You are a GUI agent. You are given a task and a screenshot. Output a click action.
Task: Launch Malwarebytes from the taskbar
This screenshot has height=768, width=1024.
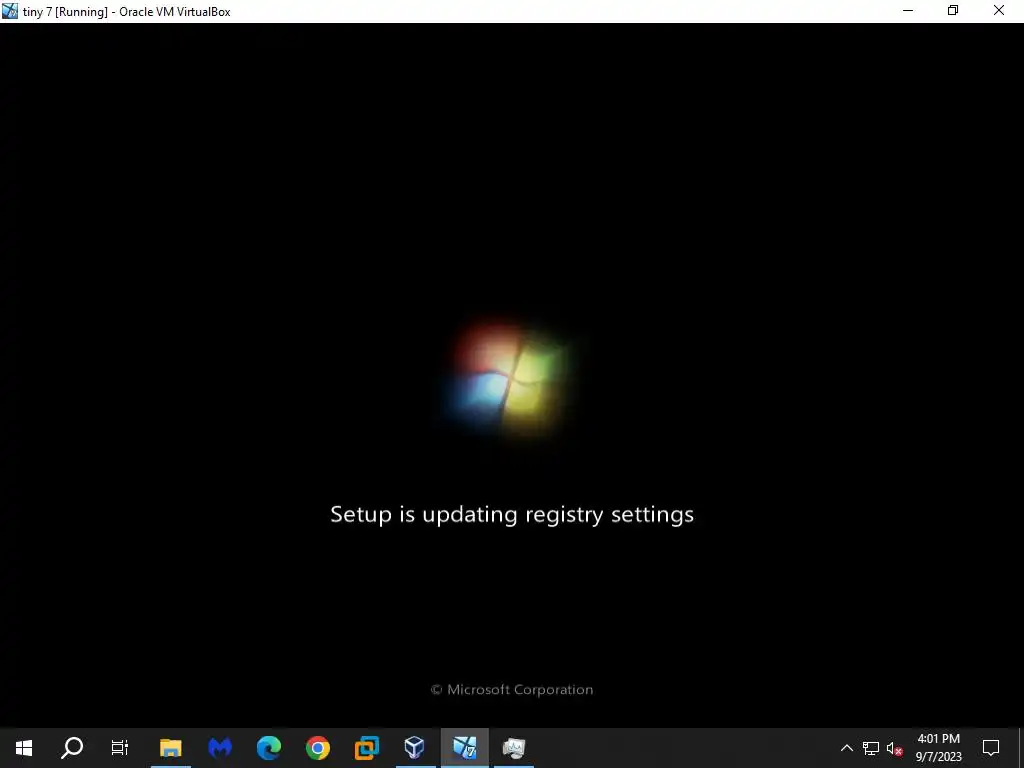point(220,748)
